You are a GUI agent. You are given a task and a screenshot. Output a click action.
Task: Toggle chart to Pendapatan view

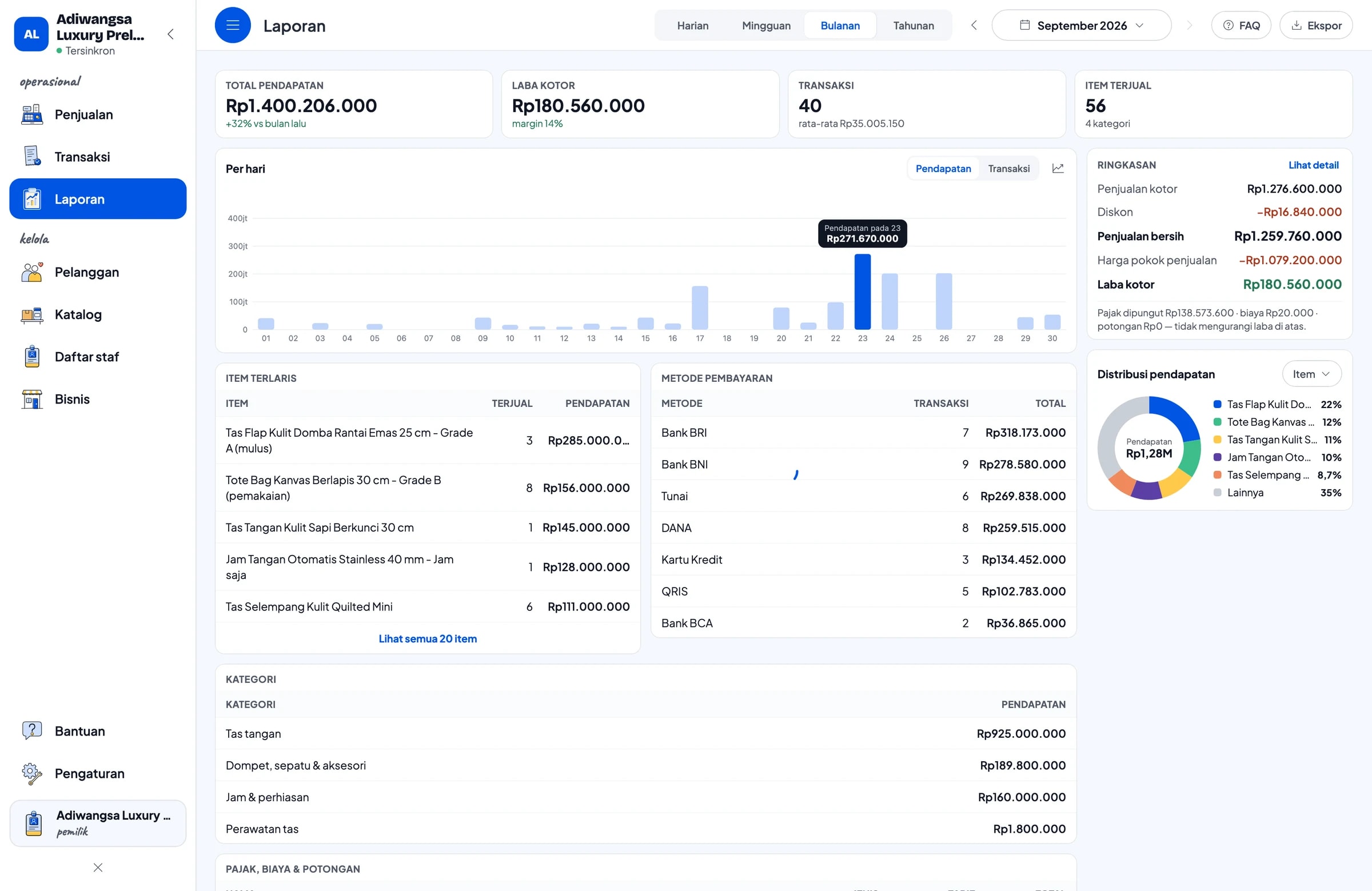pos(943,168)
